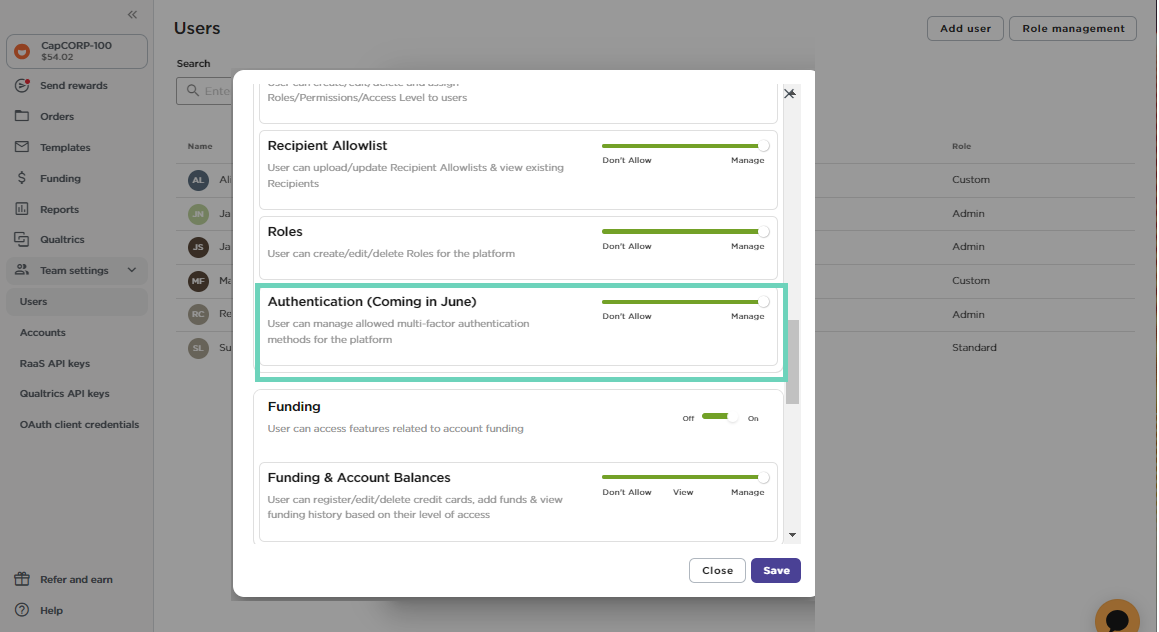Screen dimensions: 1159x632
Task: Click the Name column header
Action: tap(200, 146)
